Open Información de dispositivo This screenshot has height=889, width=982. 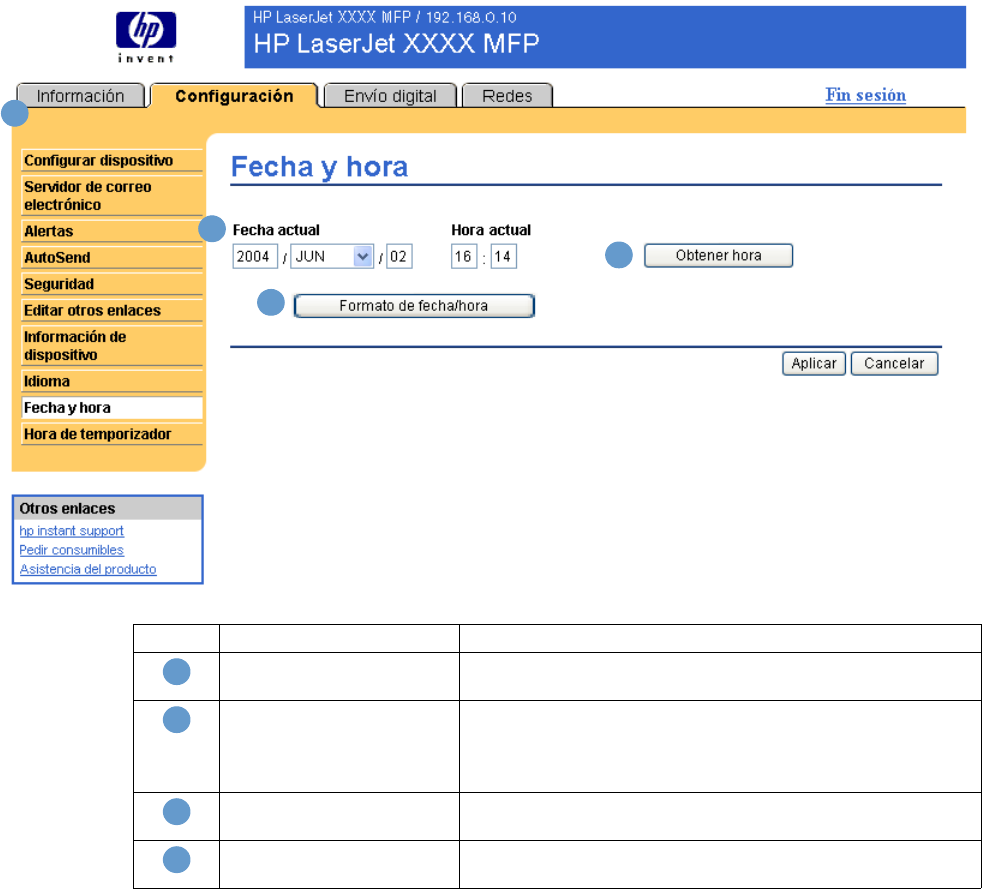(112, 346)
